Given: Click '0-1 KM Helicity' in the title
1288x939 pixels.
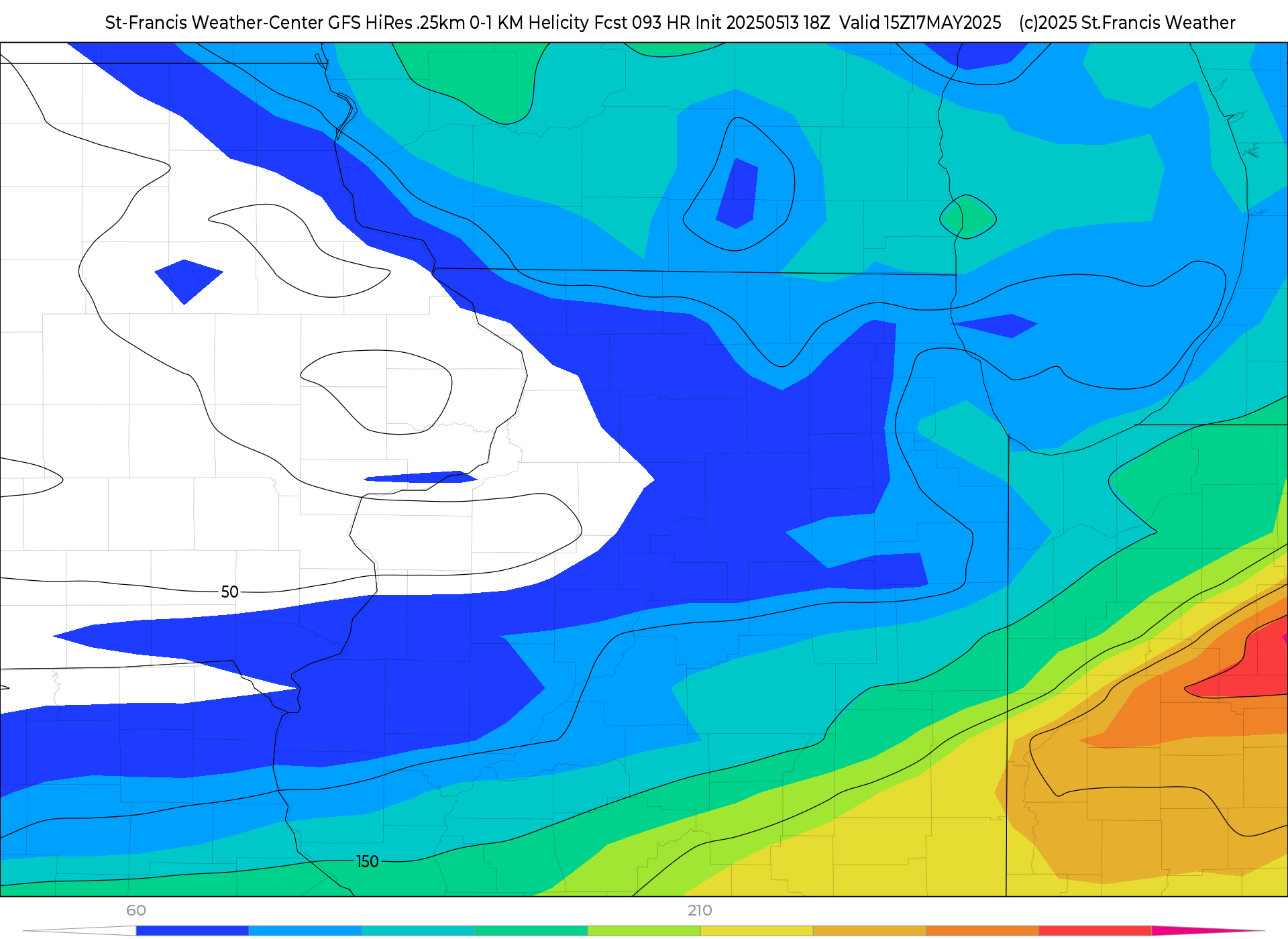Looking at the screenshot, I should [x=529, y=23].
